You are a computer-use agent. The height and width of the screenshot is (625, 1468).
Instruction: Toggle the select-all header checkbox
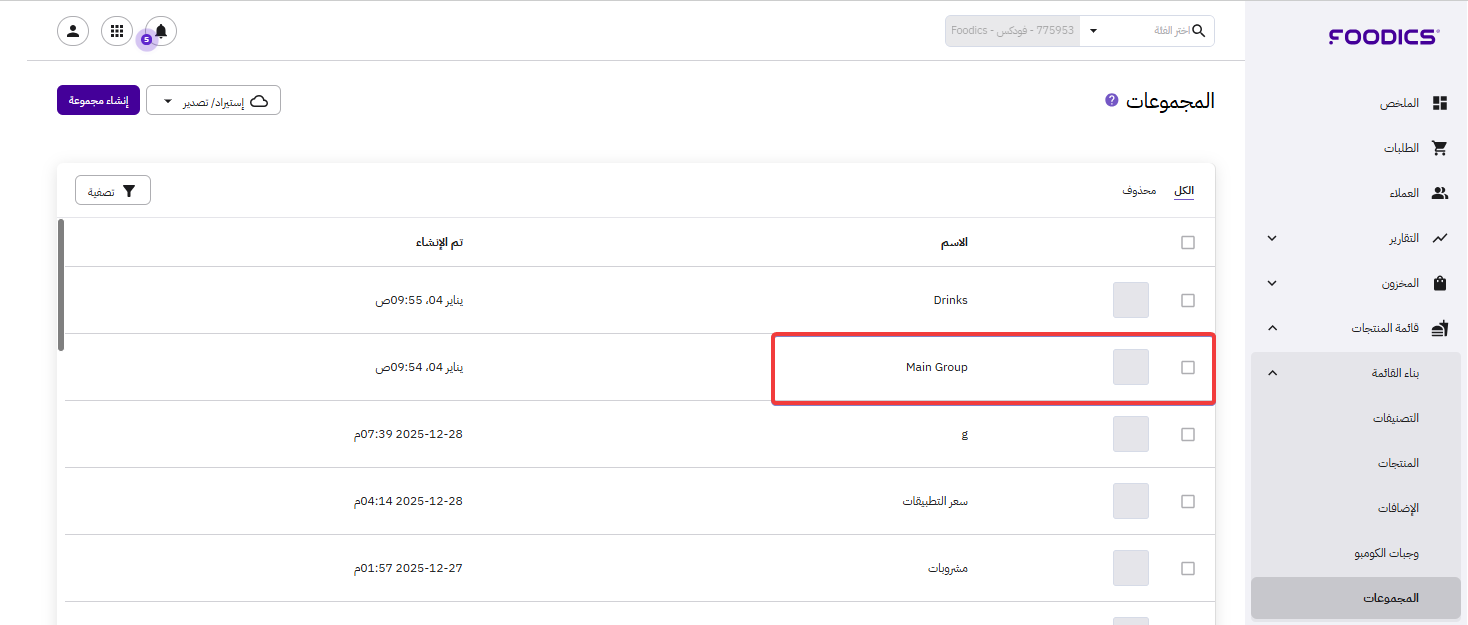coord(1188,242)
